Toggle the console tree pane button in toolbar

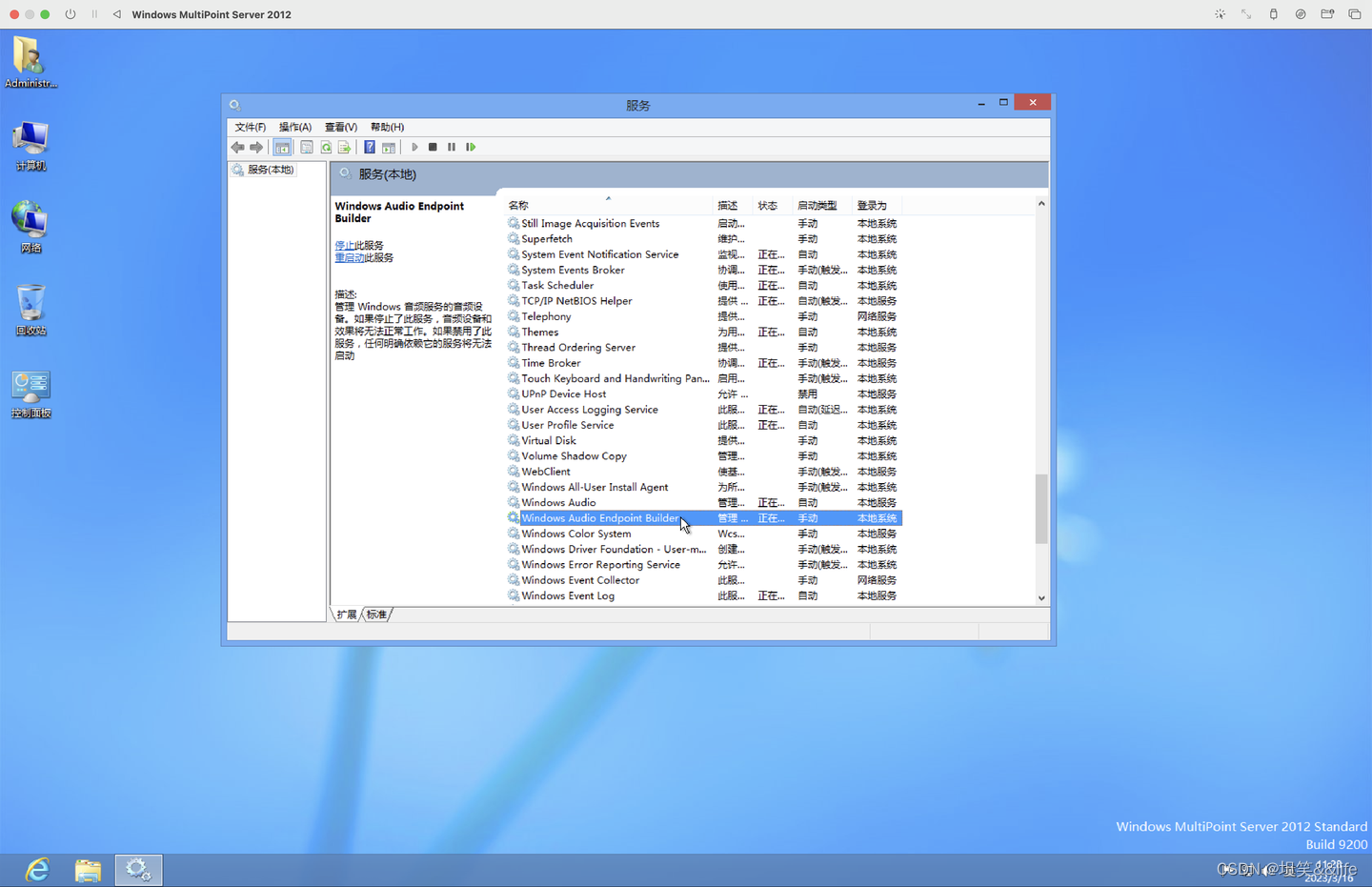[x=282, y=148]
